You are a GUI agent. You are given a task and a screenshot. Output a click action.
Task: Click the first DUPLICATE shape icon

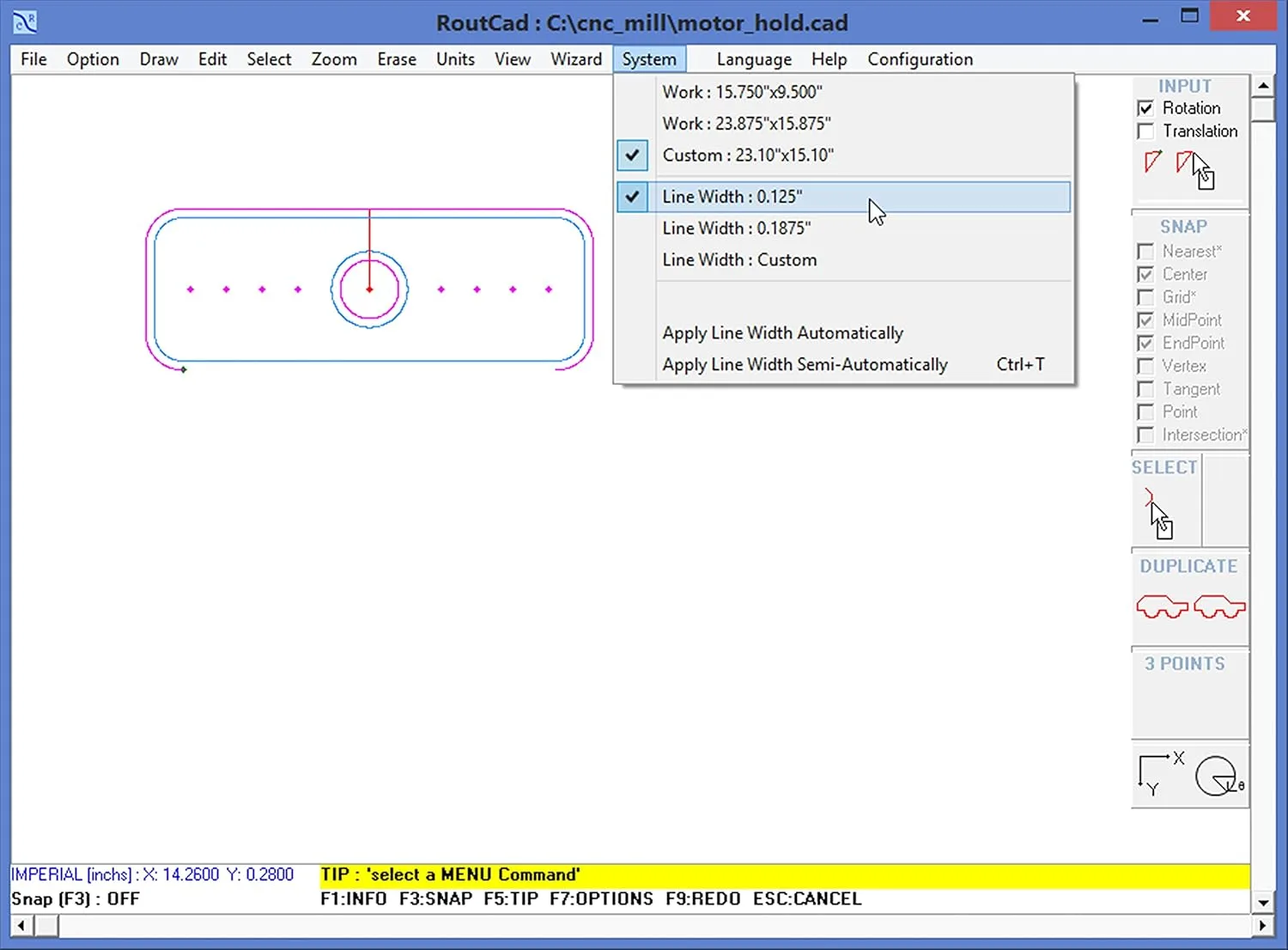[1163, 606]
